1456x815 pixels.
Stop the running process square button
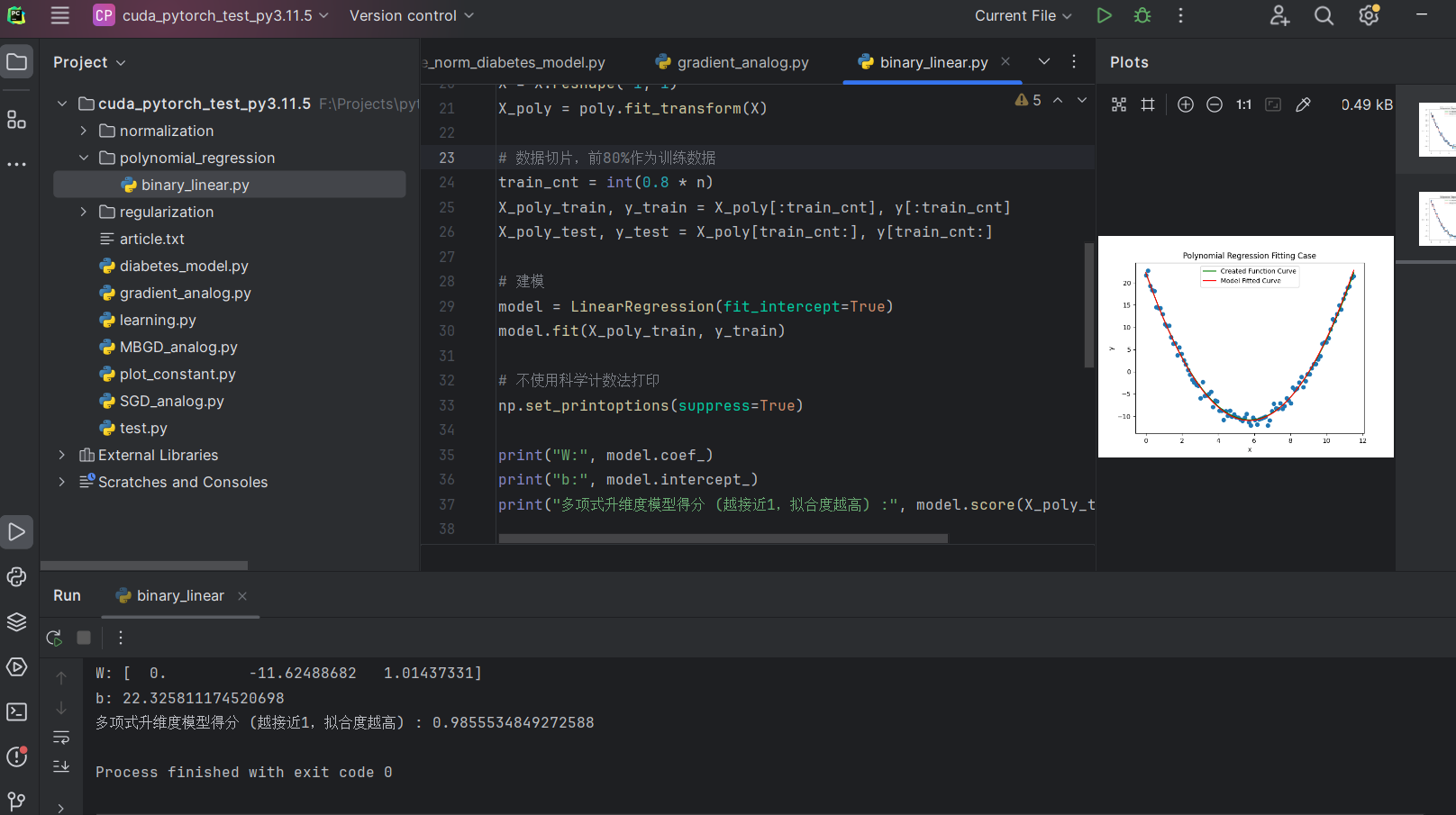(84, 638)
